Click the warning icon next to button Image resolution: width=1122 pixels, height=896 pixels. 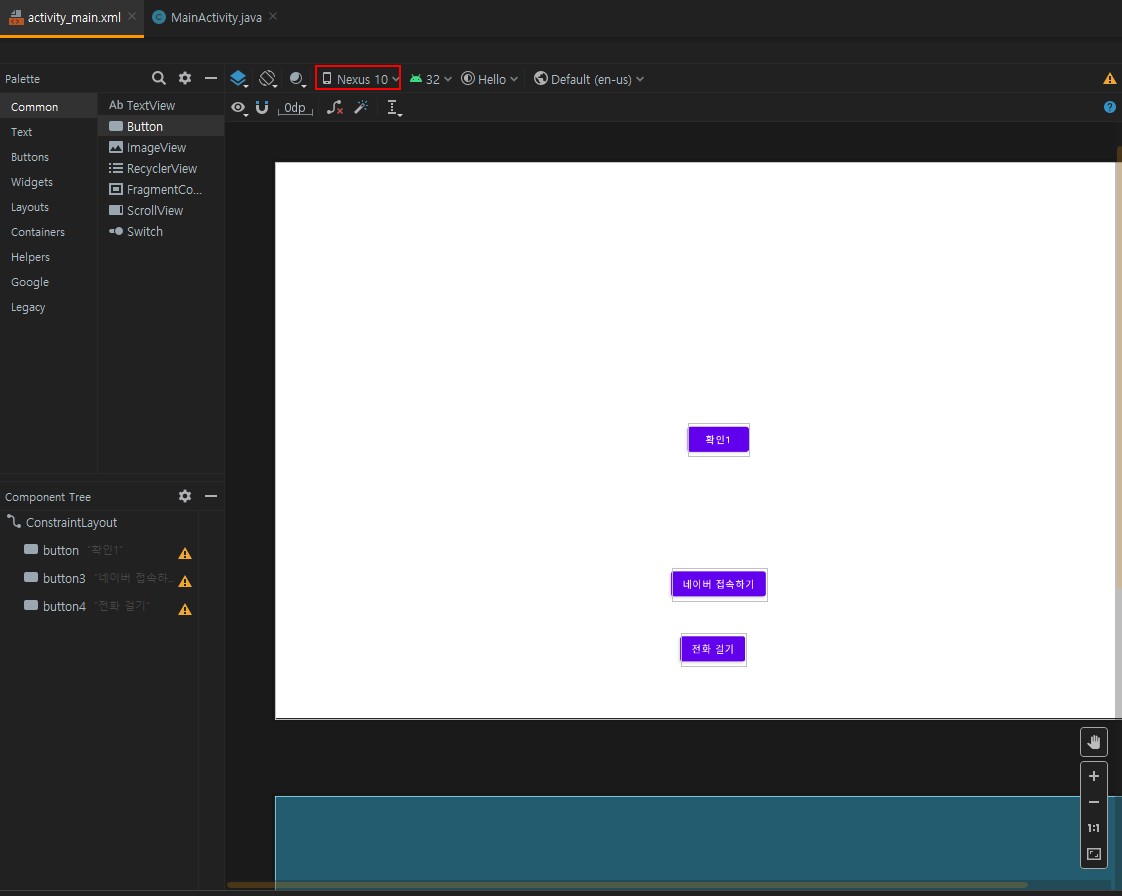pyautogui.click(x=185, y=553)
